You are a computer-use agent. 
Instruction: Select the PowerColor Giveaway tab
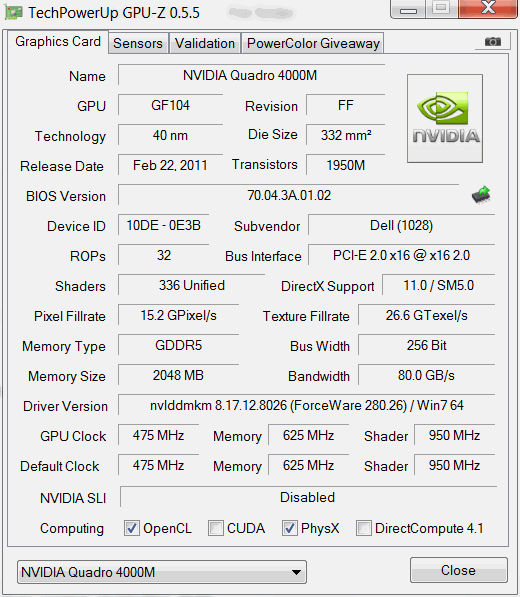click(x=313, y=43)
